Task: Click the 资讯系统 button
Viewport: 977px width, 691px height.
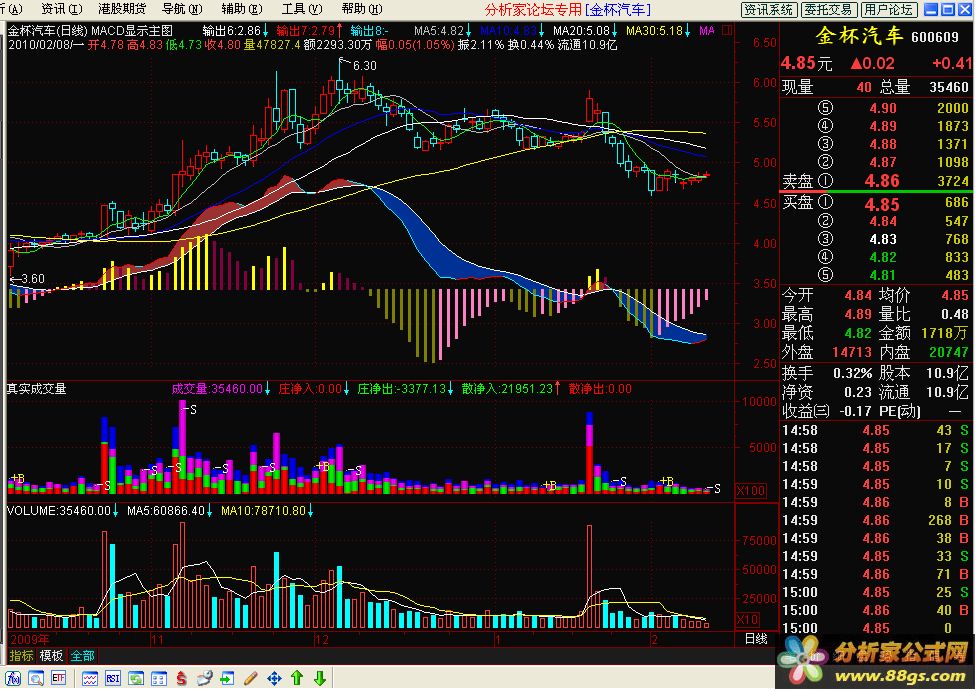Action: point(768,9)
